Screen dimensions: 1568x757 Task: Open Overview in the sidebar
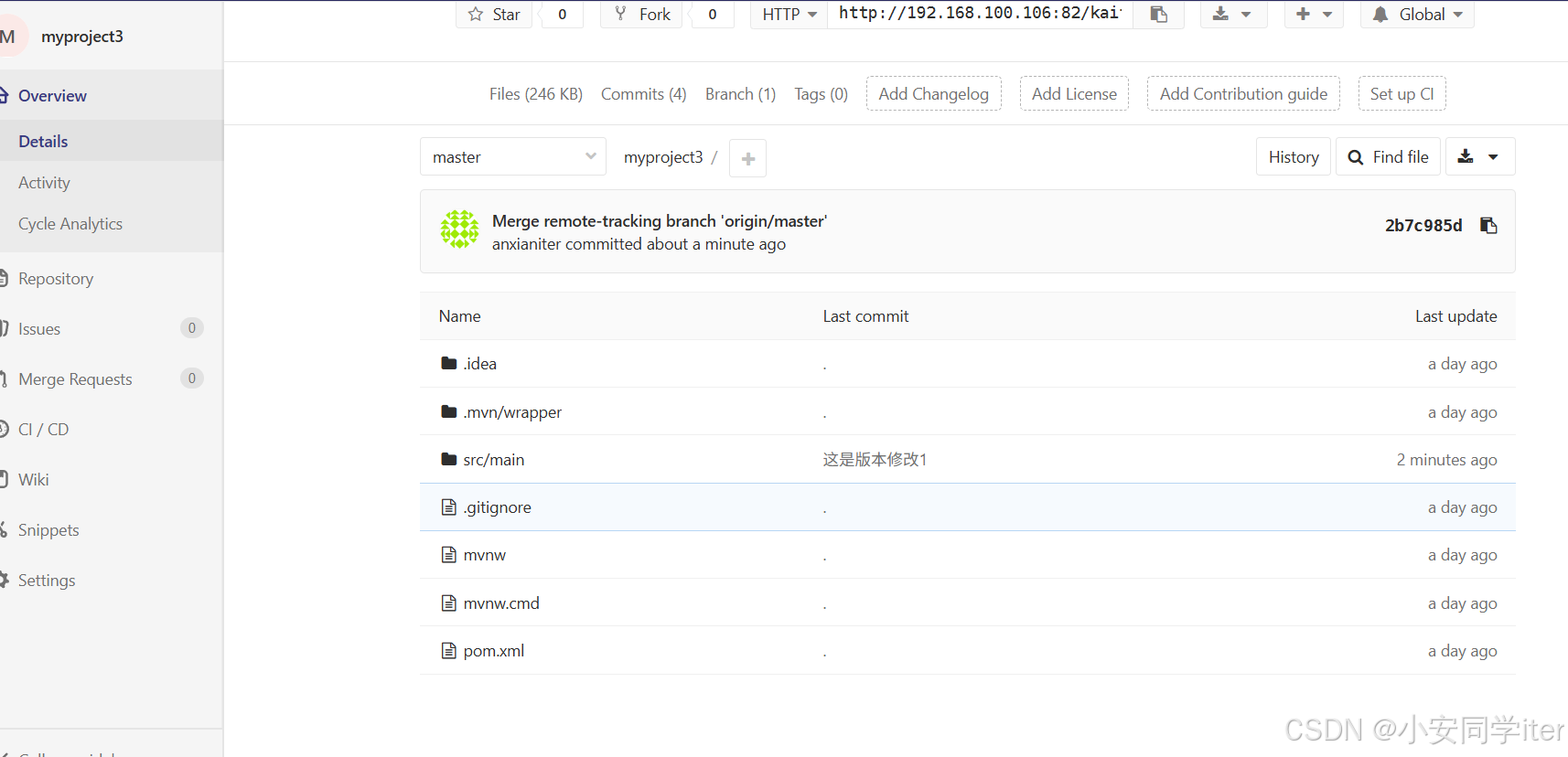pyautogui.click(x=52, y=96)
